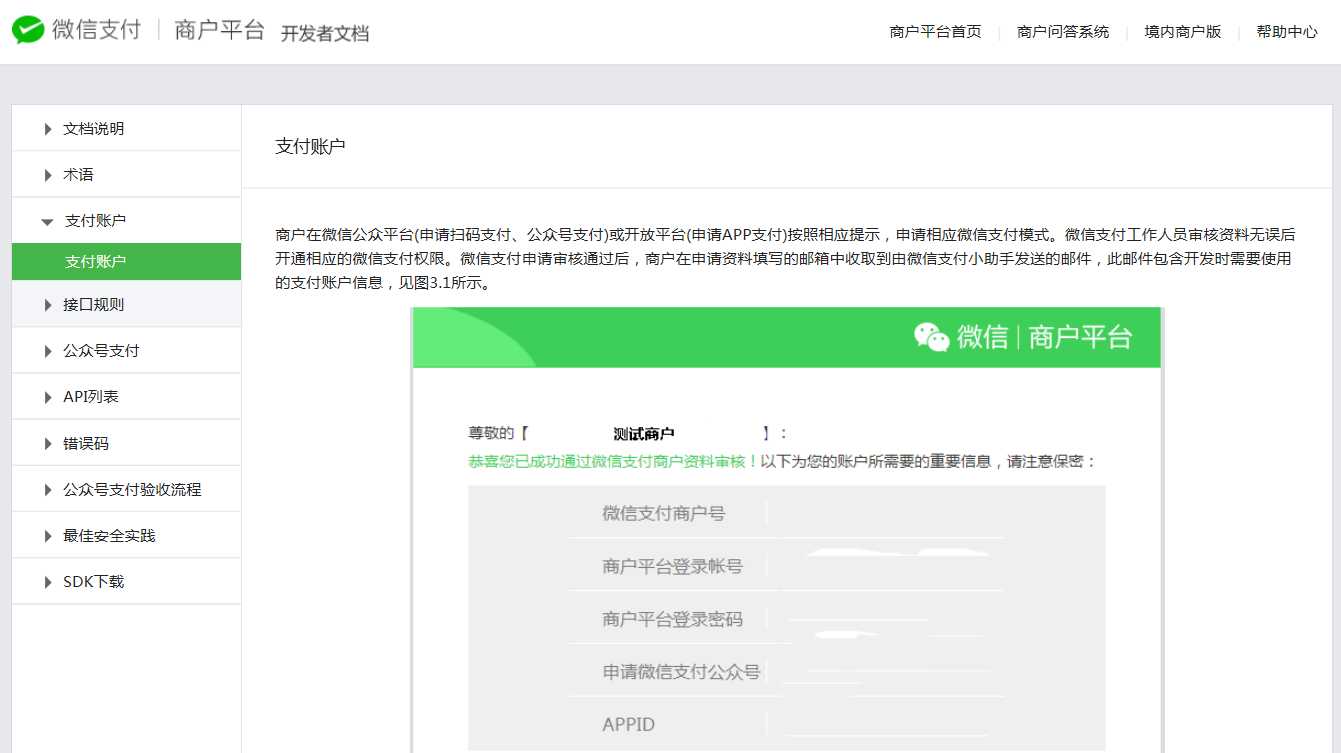Select the highlighted 支付账户 sub-item
The width and height of the screenshot is (1341, 753).
[126, 262]
